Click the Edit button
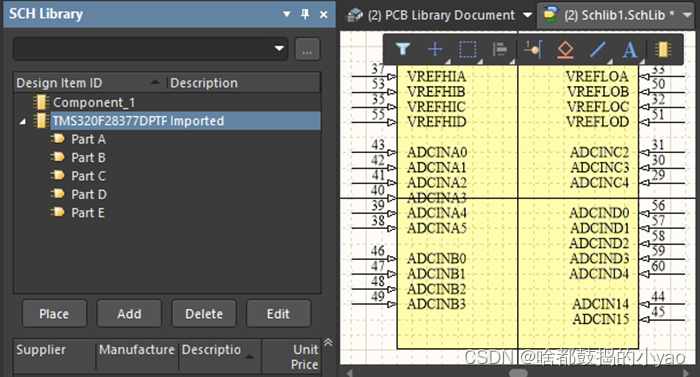700x377 pixels. click(x=278, y=314)
